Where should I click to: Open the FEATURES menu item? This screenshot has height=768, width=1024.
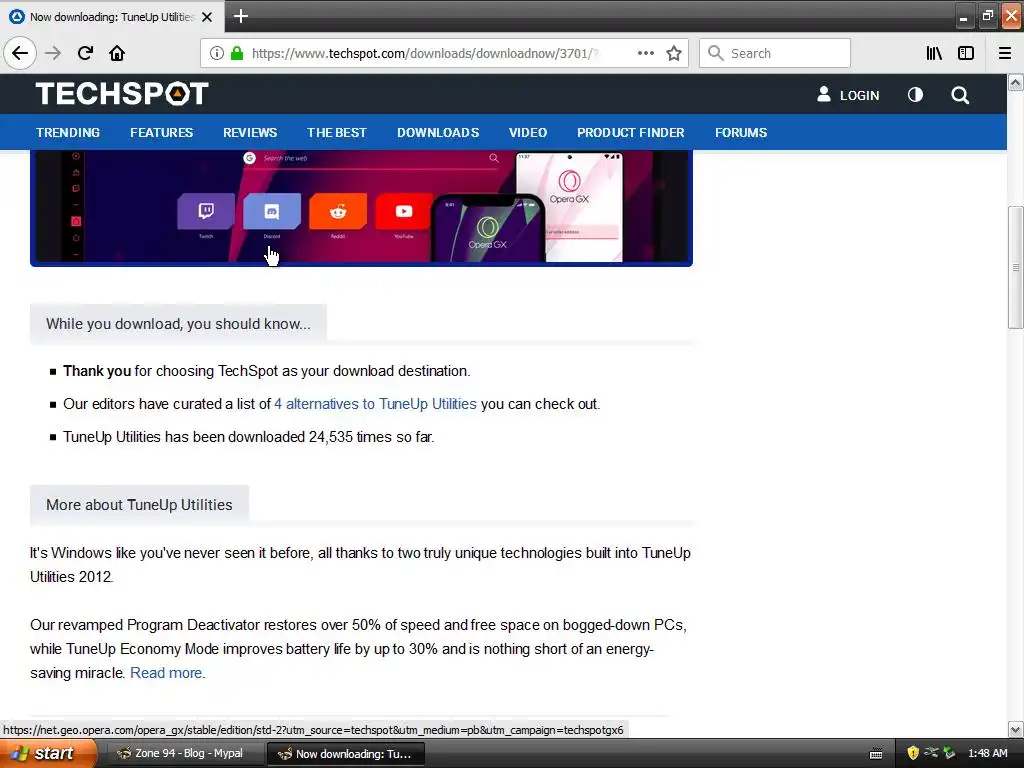(x=161, y=133)
